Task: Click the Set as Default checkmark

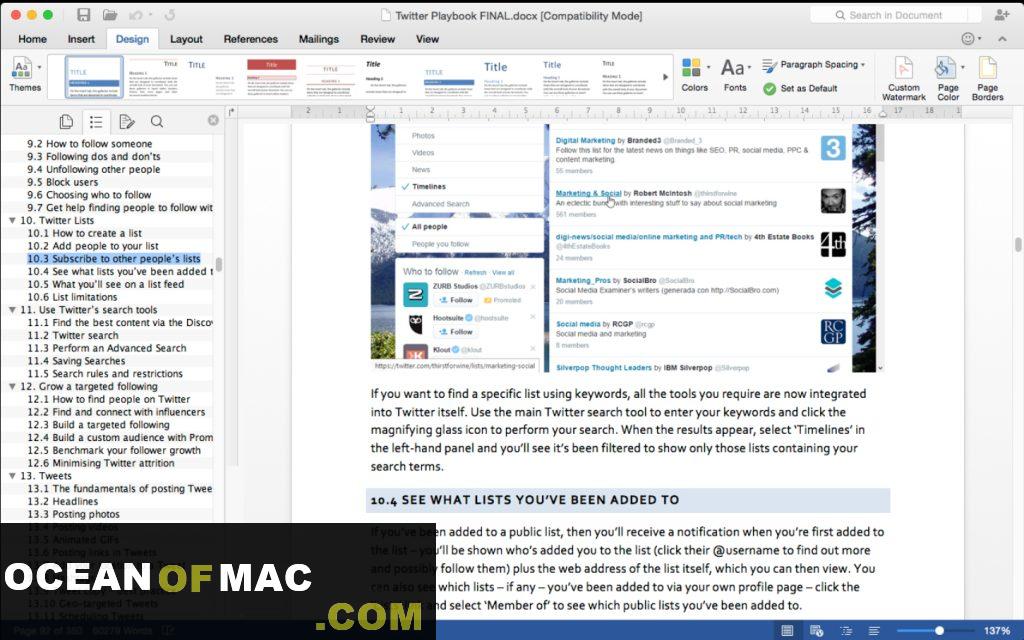Action: [770, 88]
